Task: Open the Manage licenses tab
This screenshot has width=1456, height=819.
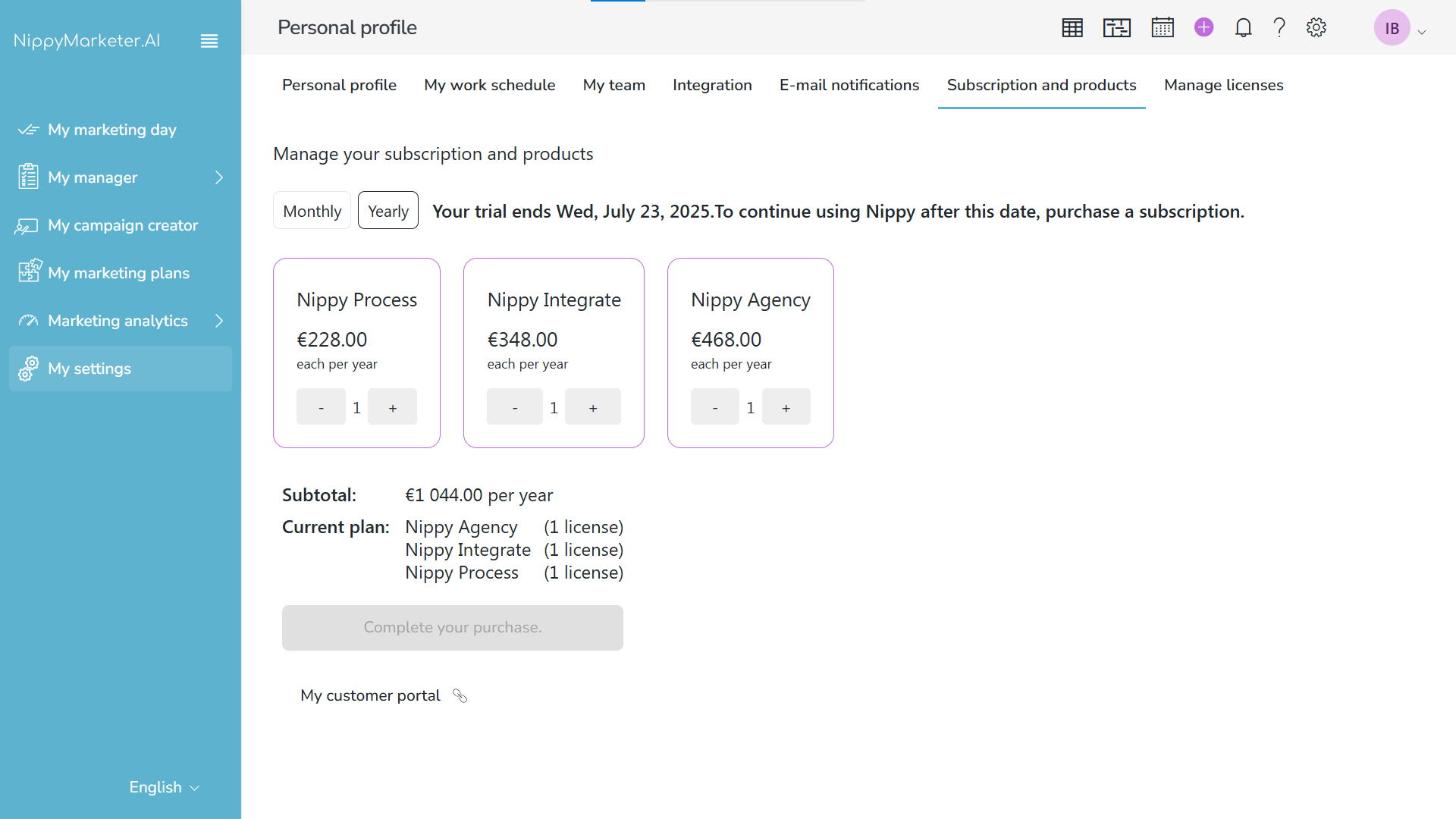Action: (1224, 85)
